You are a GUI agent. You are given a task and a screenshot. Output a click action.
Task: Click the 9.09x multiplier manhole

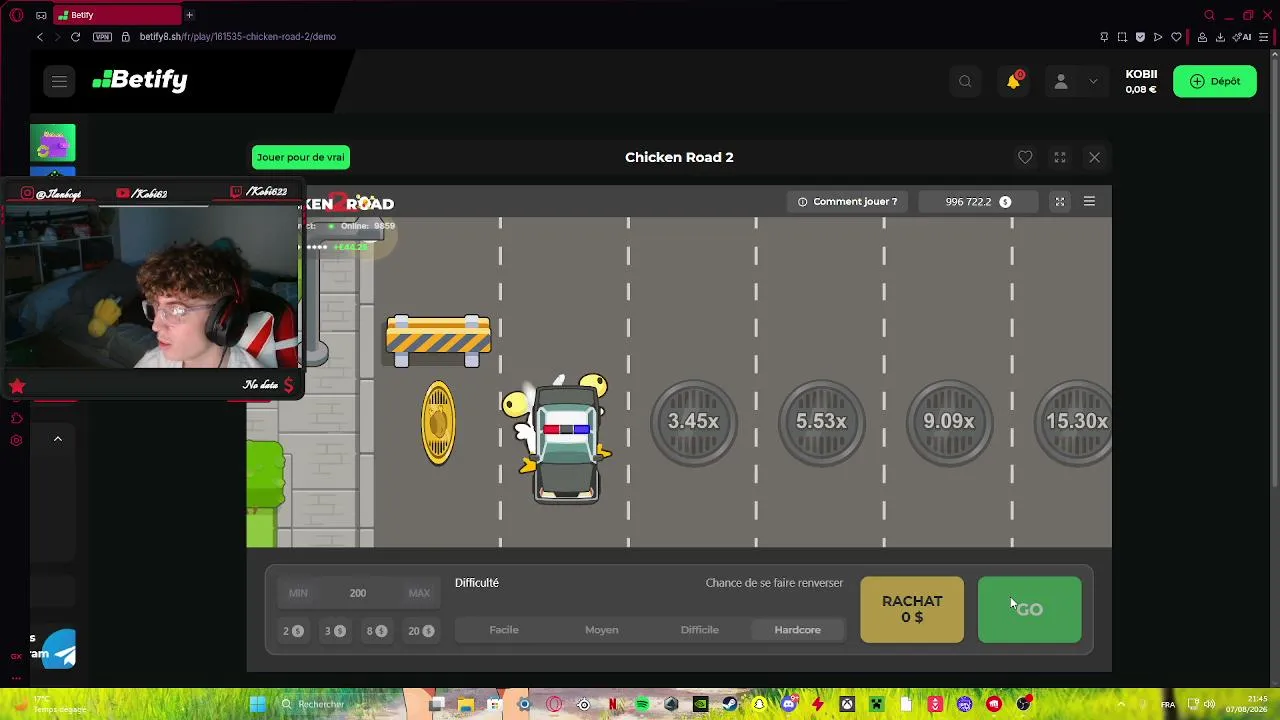pyautogui.click(x=949, y=422)
